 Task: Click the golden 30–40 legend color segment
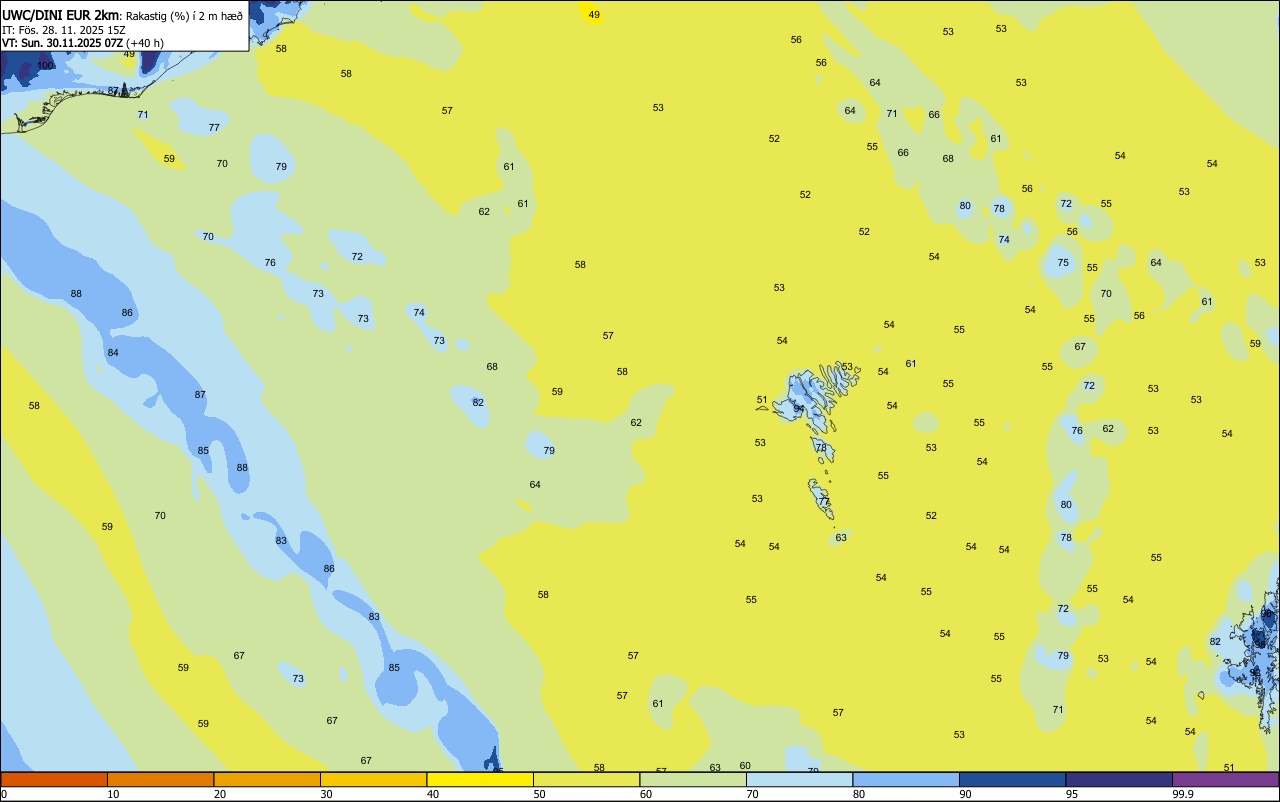[373, 779]
